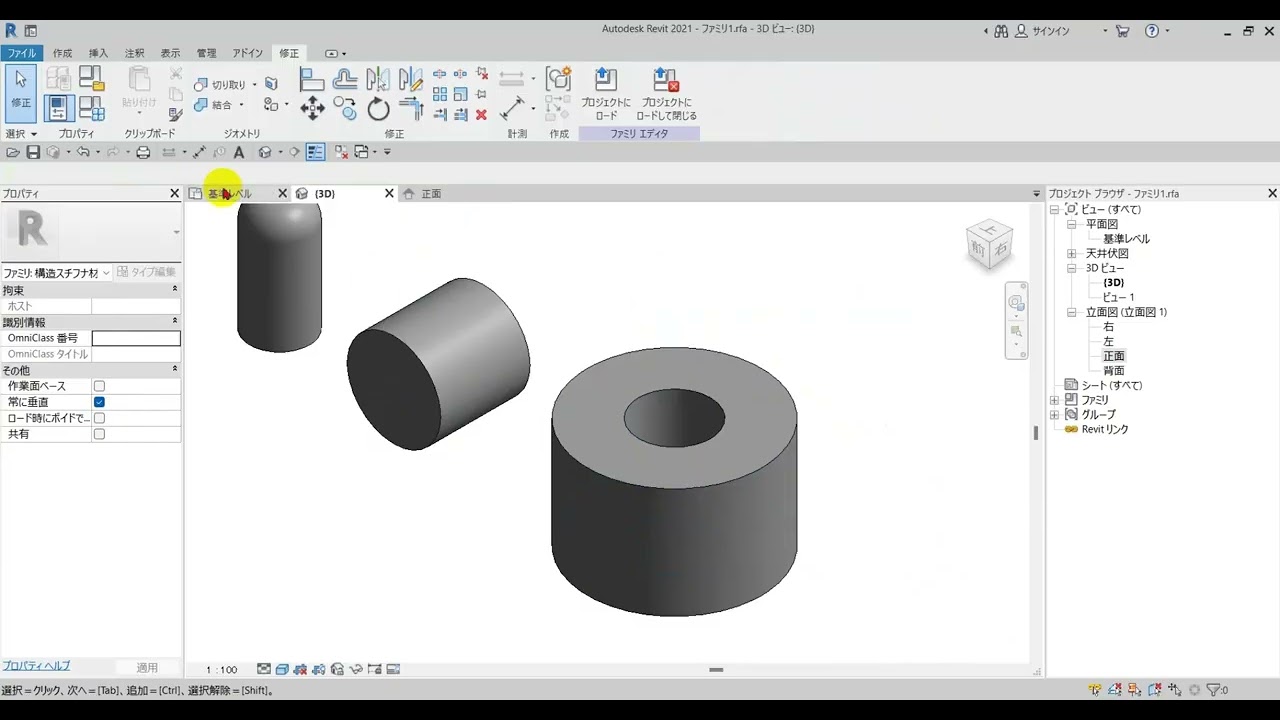Open 切り取り dropdown arrow
The width and height of the screenshot is (1280, 720).
pos(254,85)
